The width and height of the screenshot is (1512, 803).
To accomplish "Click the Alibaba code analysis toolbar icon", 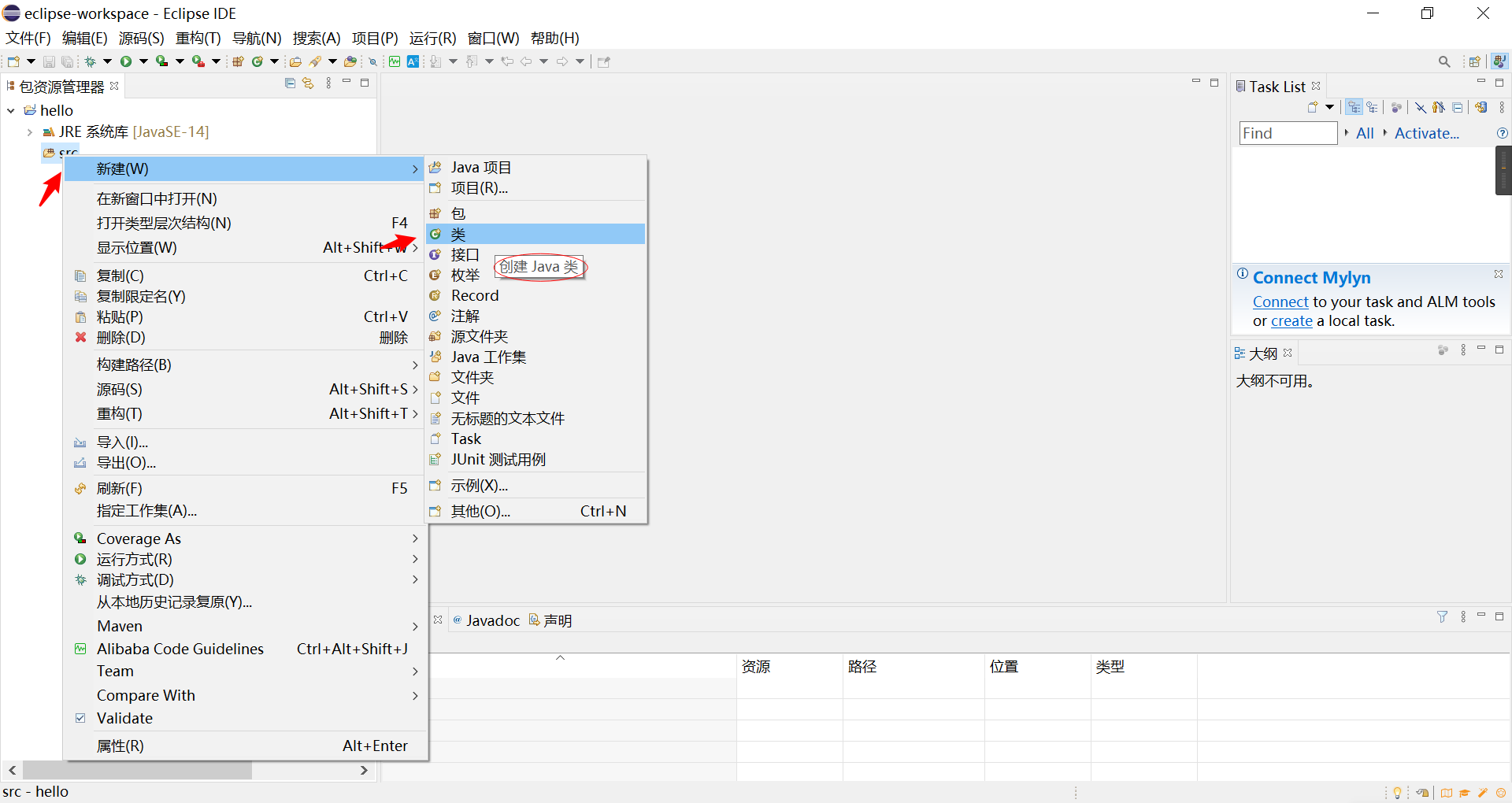I will click(x=395, y=61).
